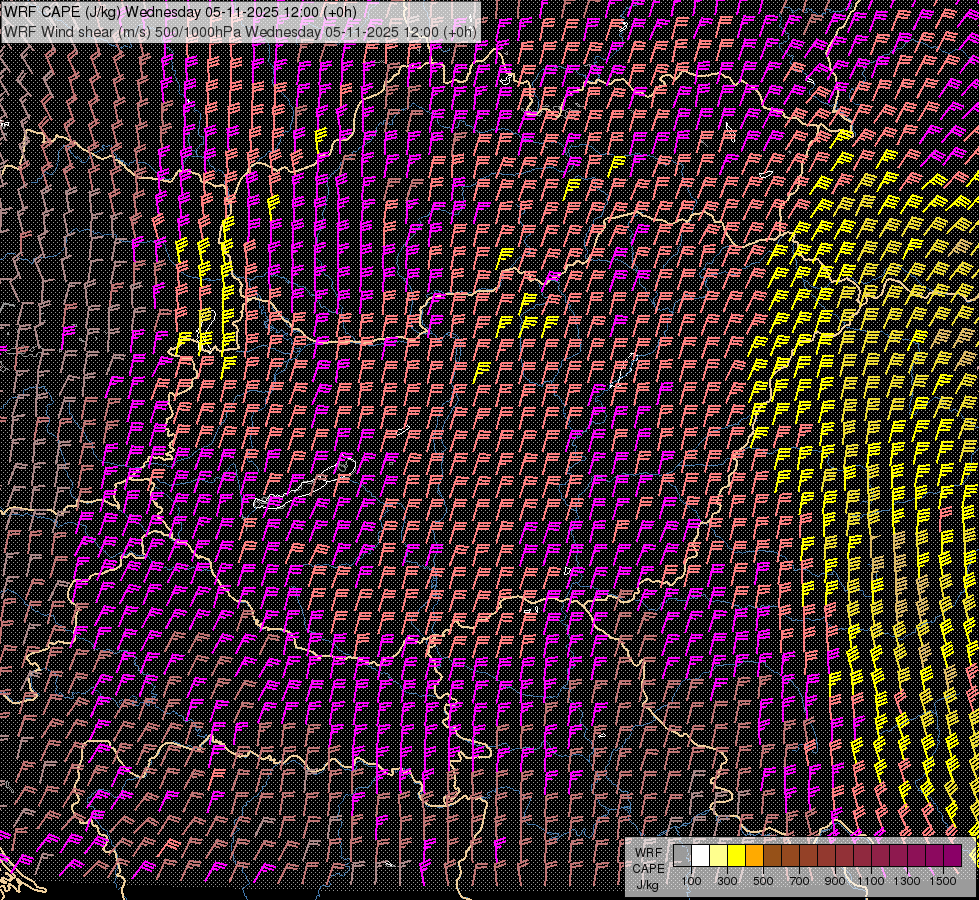Pick the pale yellow legend swatch

click(718, 856)
